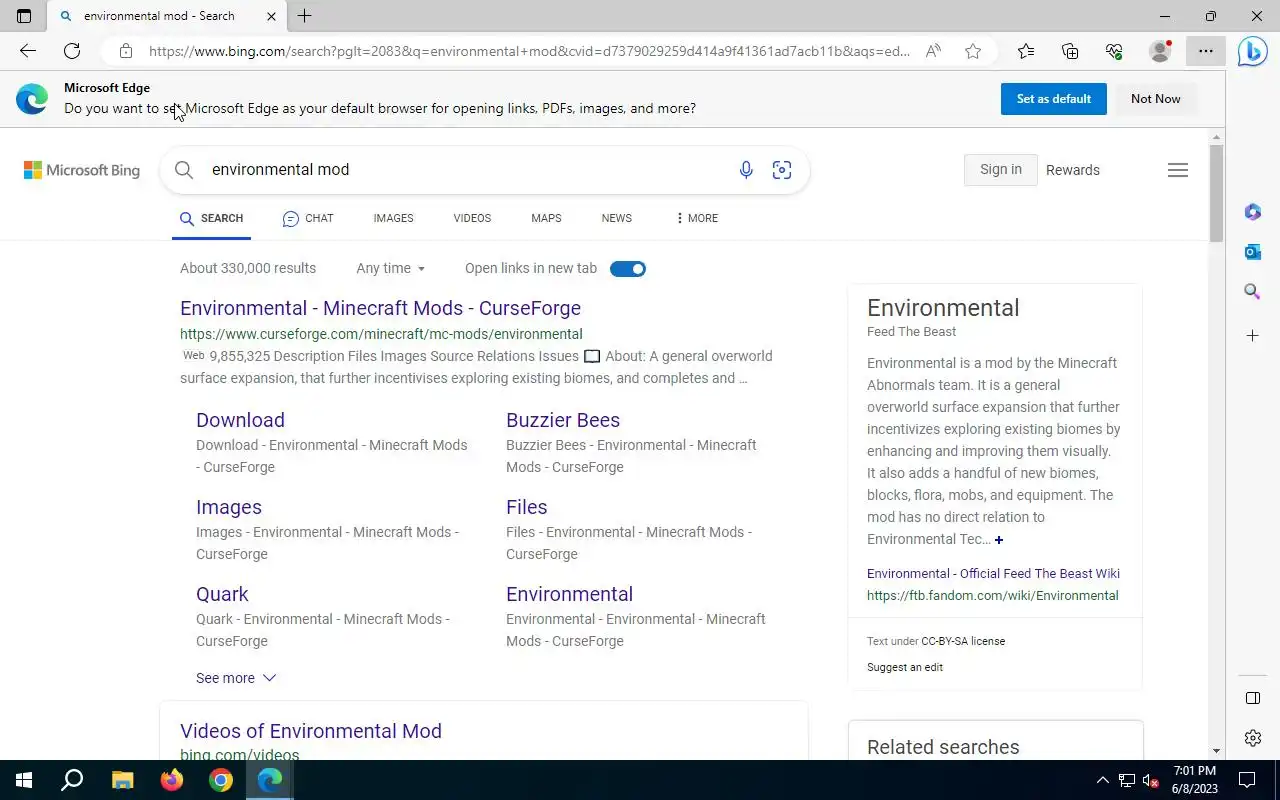Image resolution: width=1280 pixels, height=800 pixels.
Task: Open sidebar settings gear
Action: 1253,738
